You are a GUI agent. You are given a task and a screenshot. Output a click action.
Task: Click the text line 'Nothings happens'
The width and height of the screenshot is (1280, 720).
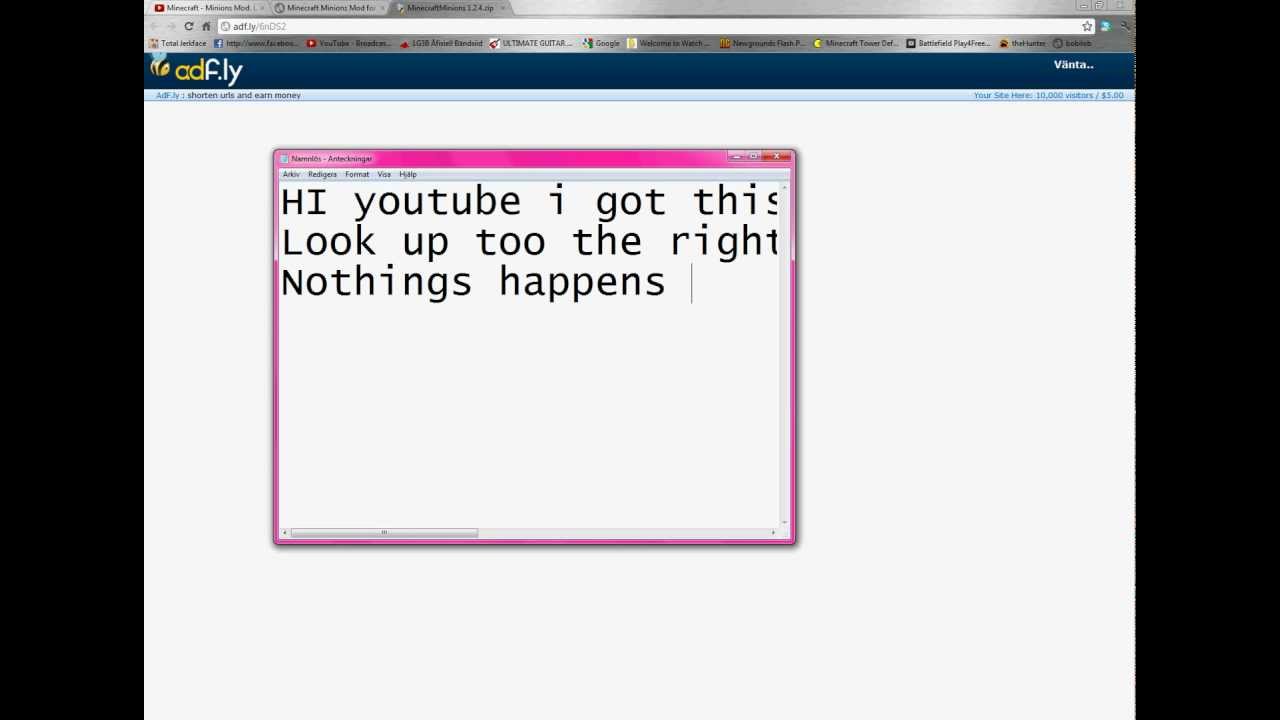(x=473, y=283)
